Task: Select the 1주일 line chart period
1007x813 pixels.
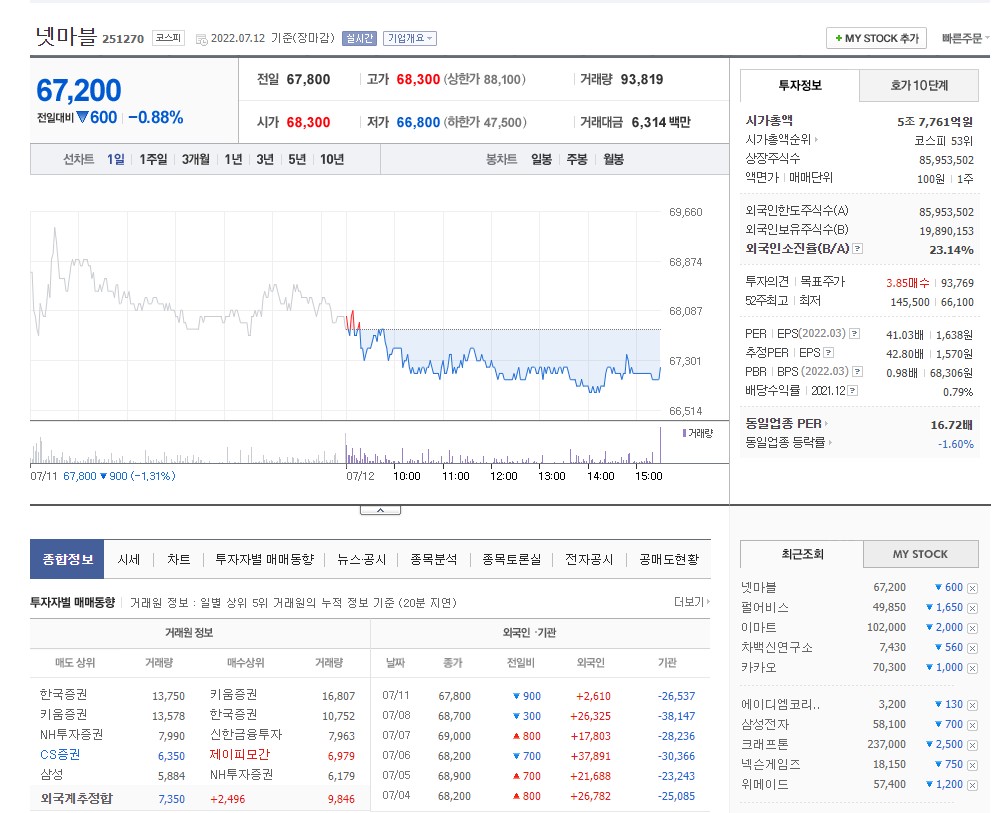Action: (153, 159)
